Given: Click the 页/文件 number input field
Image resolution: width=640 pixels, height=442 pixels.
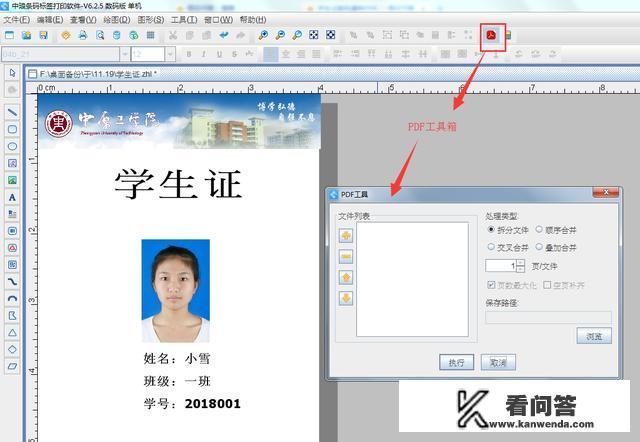Looking at the screenshot, I should click(501, 266).
